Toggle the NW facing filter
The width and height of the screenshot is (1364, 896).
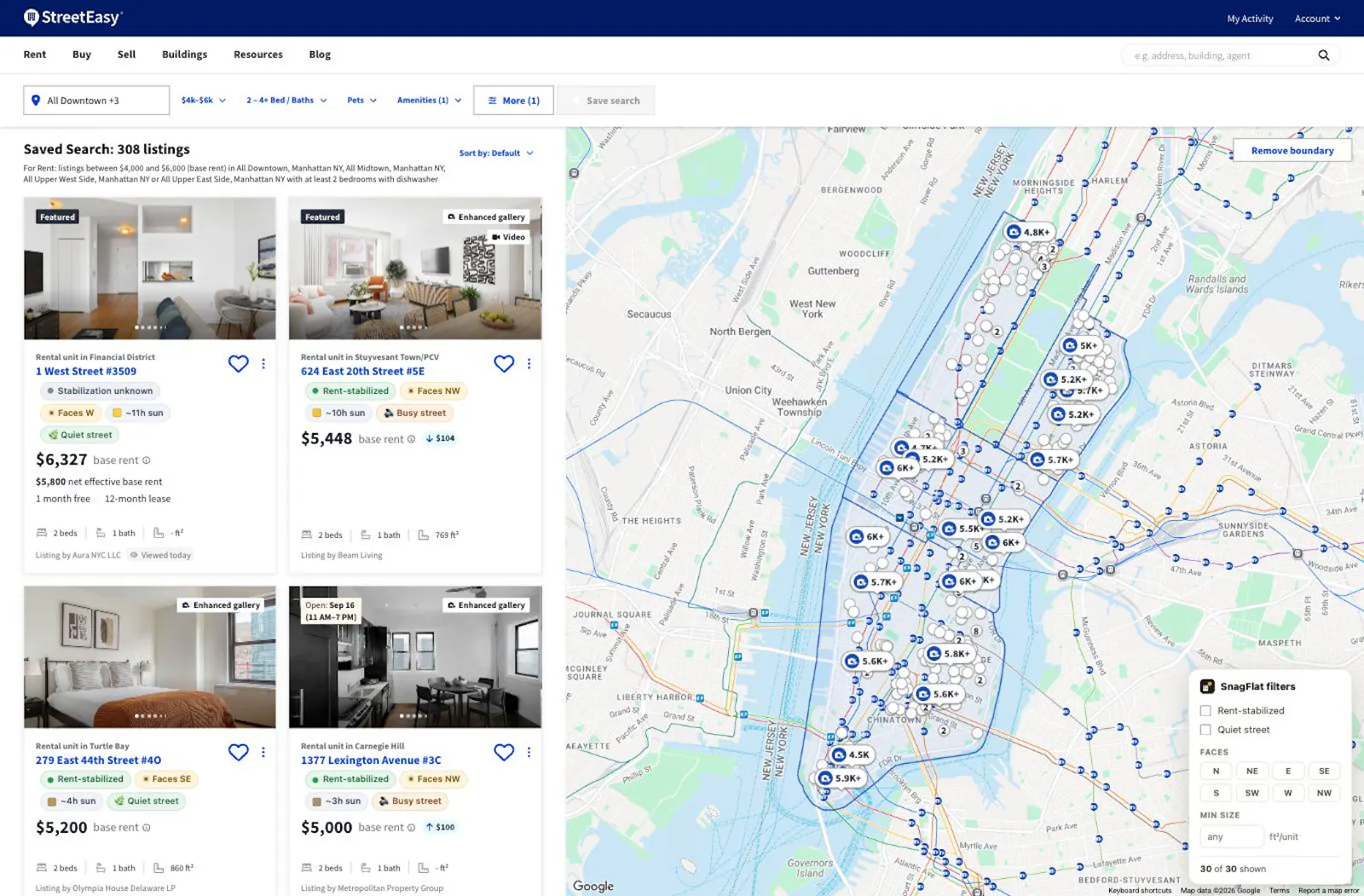tap(1324, 793)
